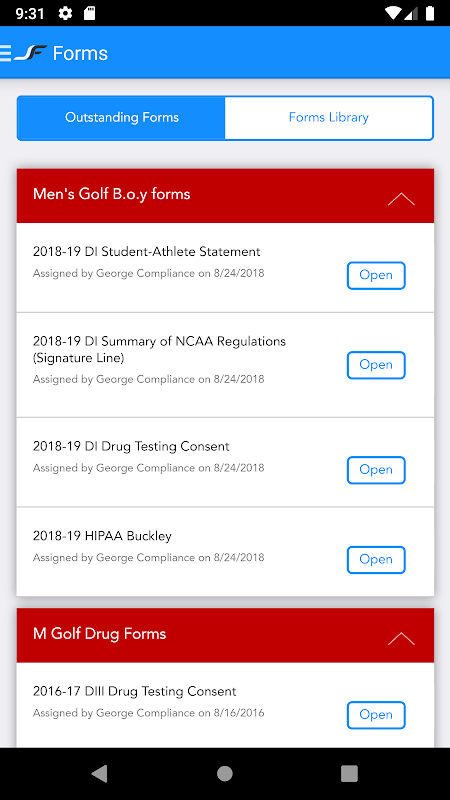Tap the Forms page title

80,54
